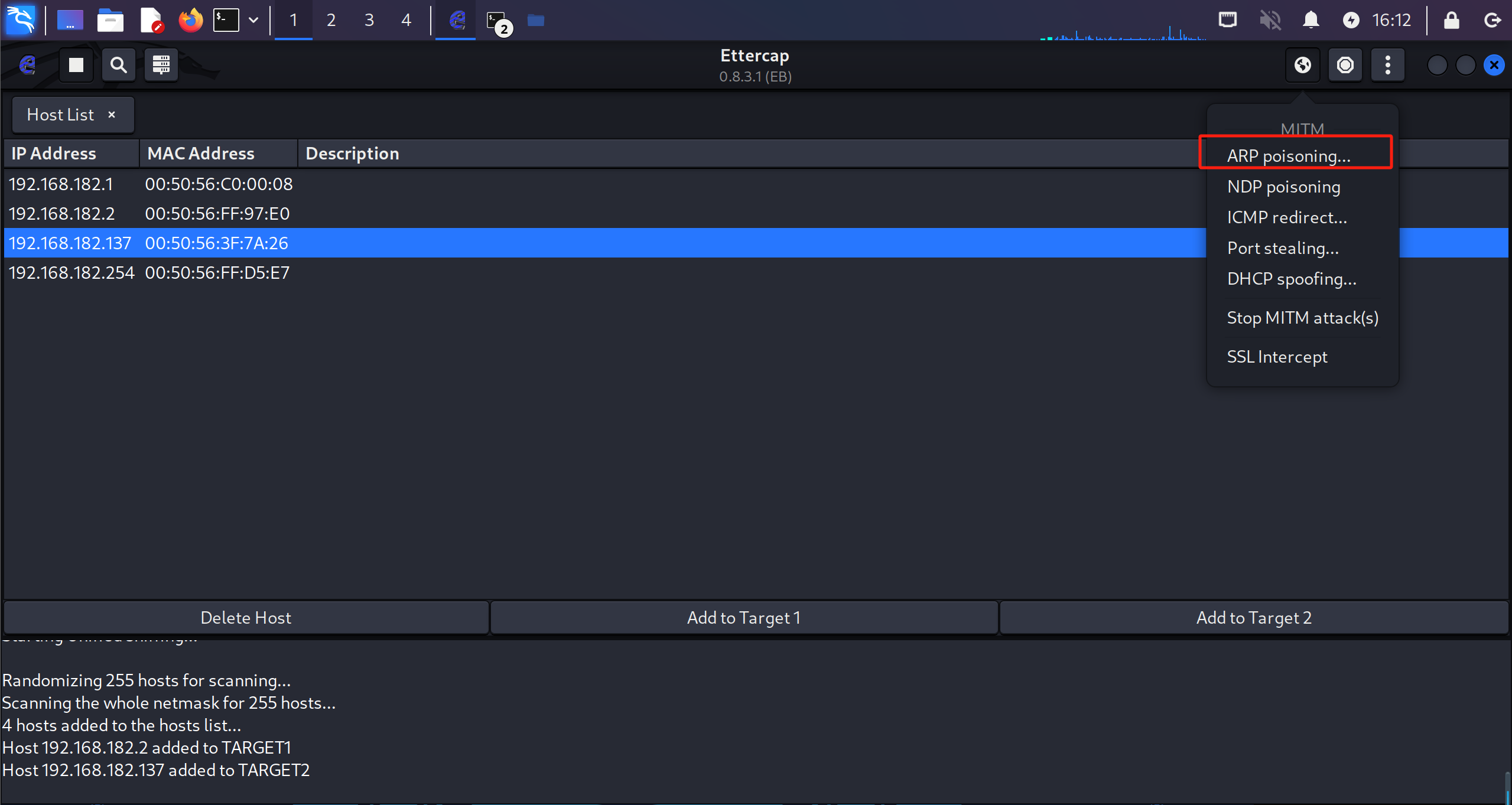Screen dimensions: 1512x805
Task: Switch to workspace 3
Action: (369, 21)
